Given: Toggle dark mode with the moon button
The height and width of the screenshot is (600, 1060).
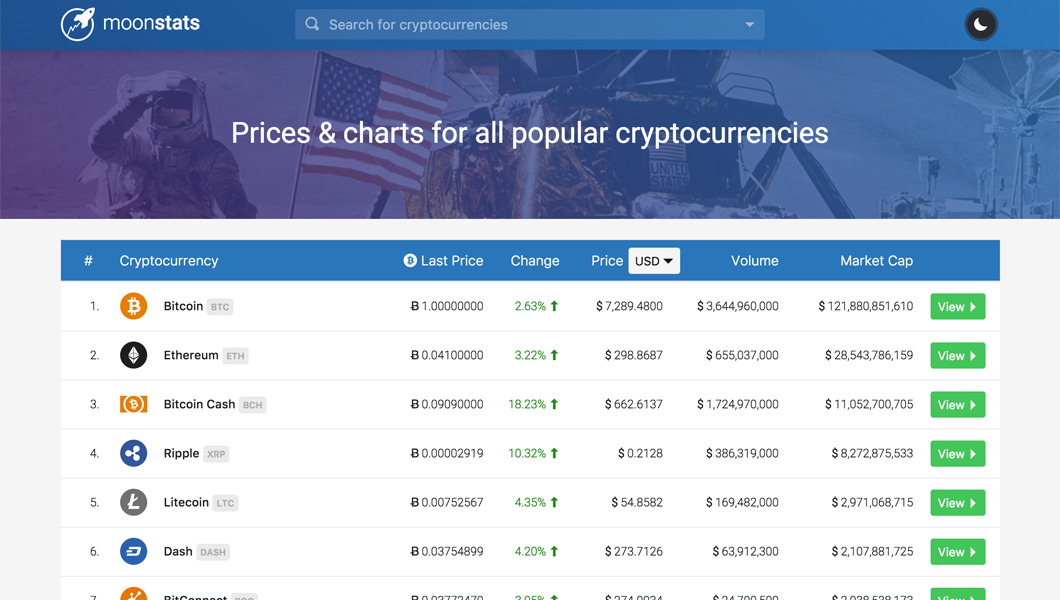Looking at the screenshot, I should 980,25.
